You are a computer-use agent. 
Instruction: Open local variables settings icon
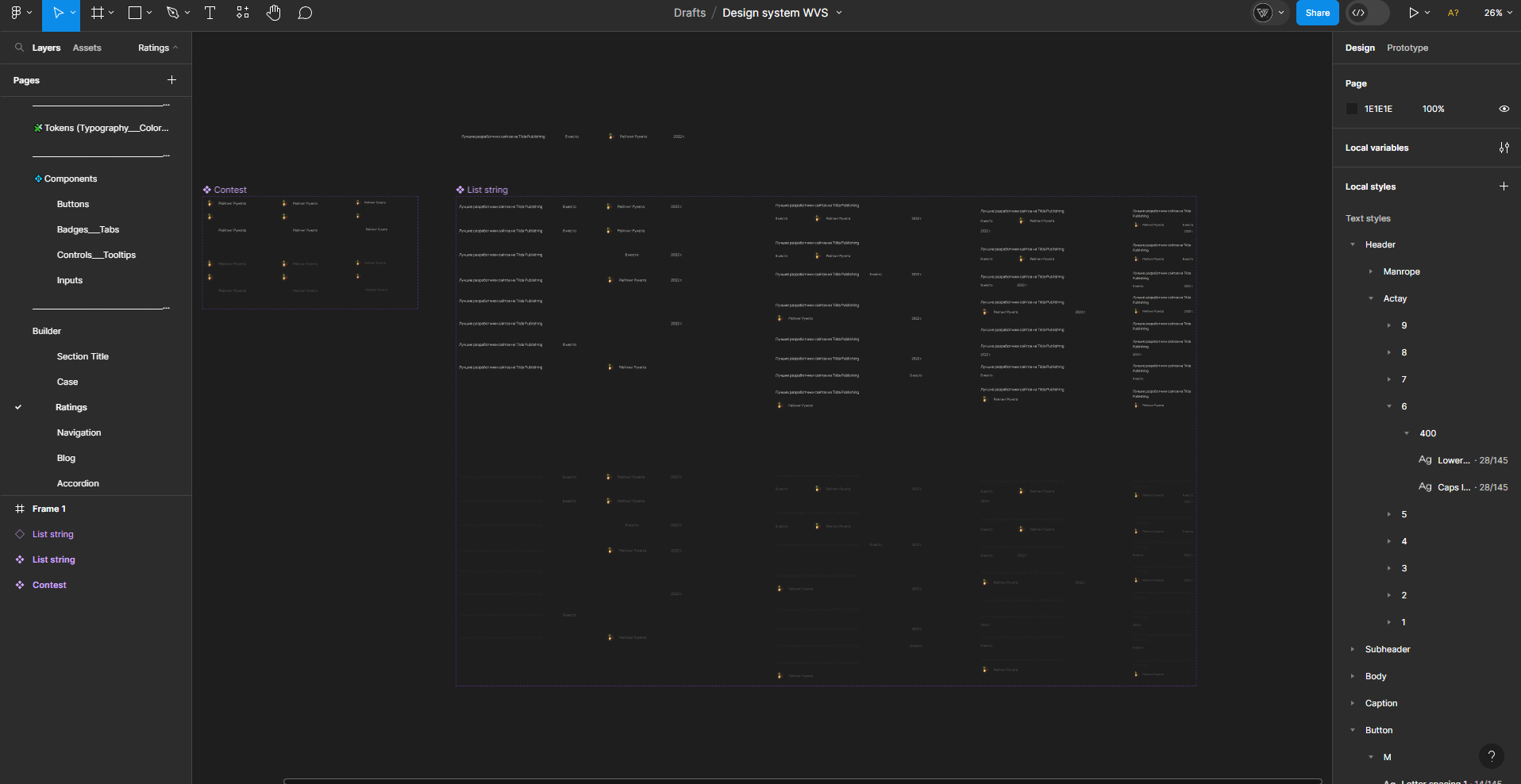1504,148
